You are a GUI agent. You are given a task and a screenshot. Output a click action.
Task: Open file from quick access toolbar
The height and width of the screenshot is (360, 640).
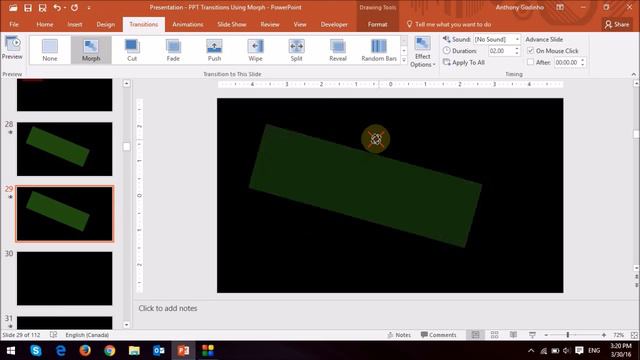click(x=13, y=8)
